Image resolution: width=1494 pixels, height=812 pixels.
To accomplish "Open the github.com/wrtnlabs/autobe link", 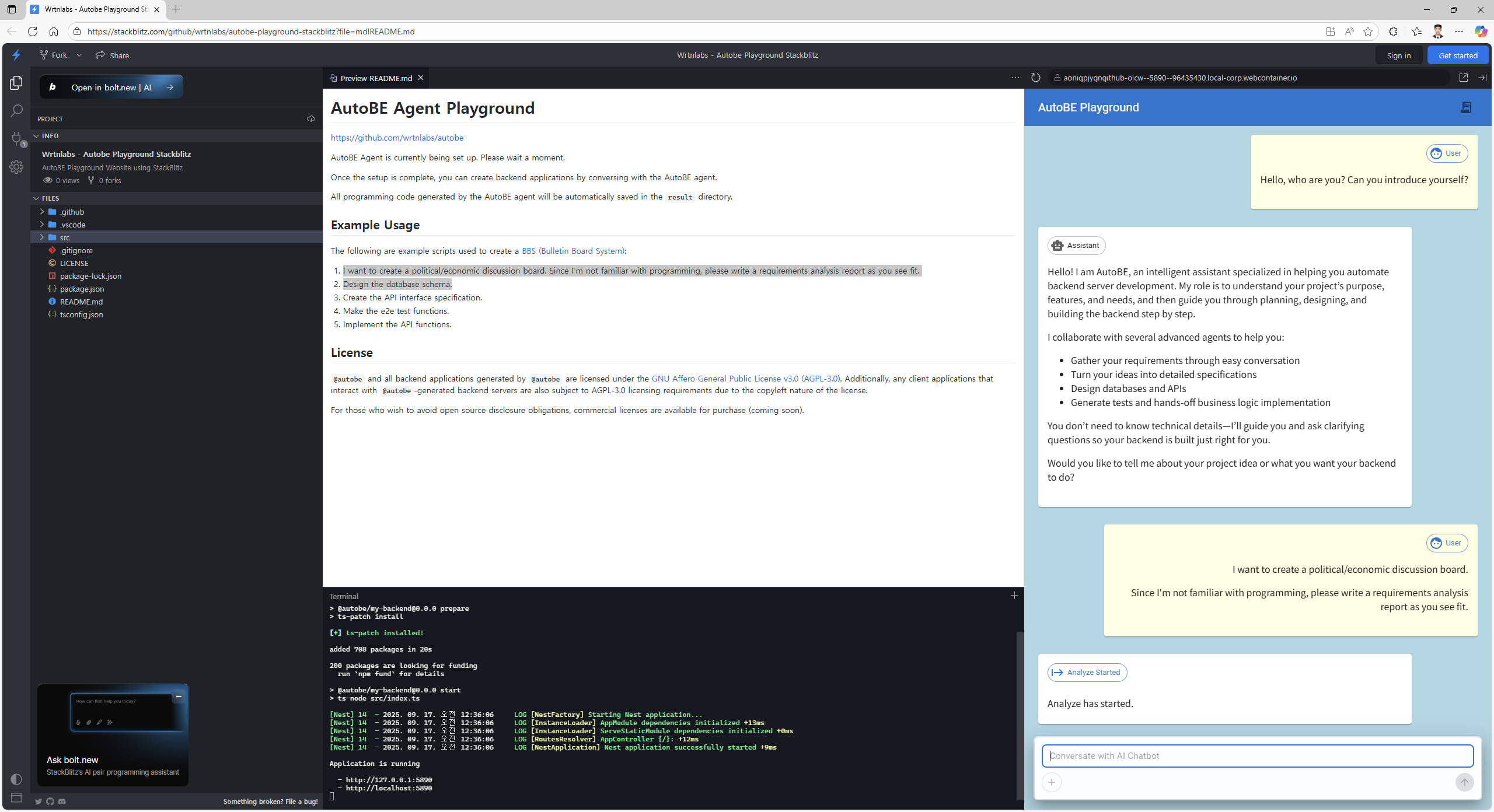I will (397, 138).
